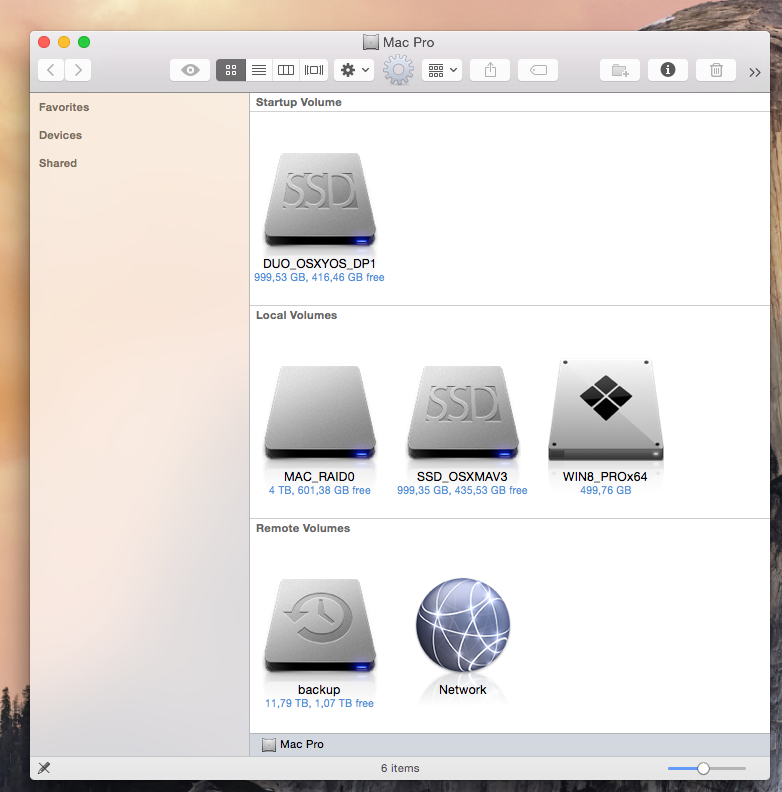Select the DUO_OSXYOS_DP1 SSD drive icon
782x792 pixels.
[320, 200]
